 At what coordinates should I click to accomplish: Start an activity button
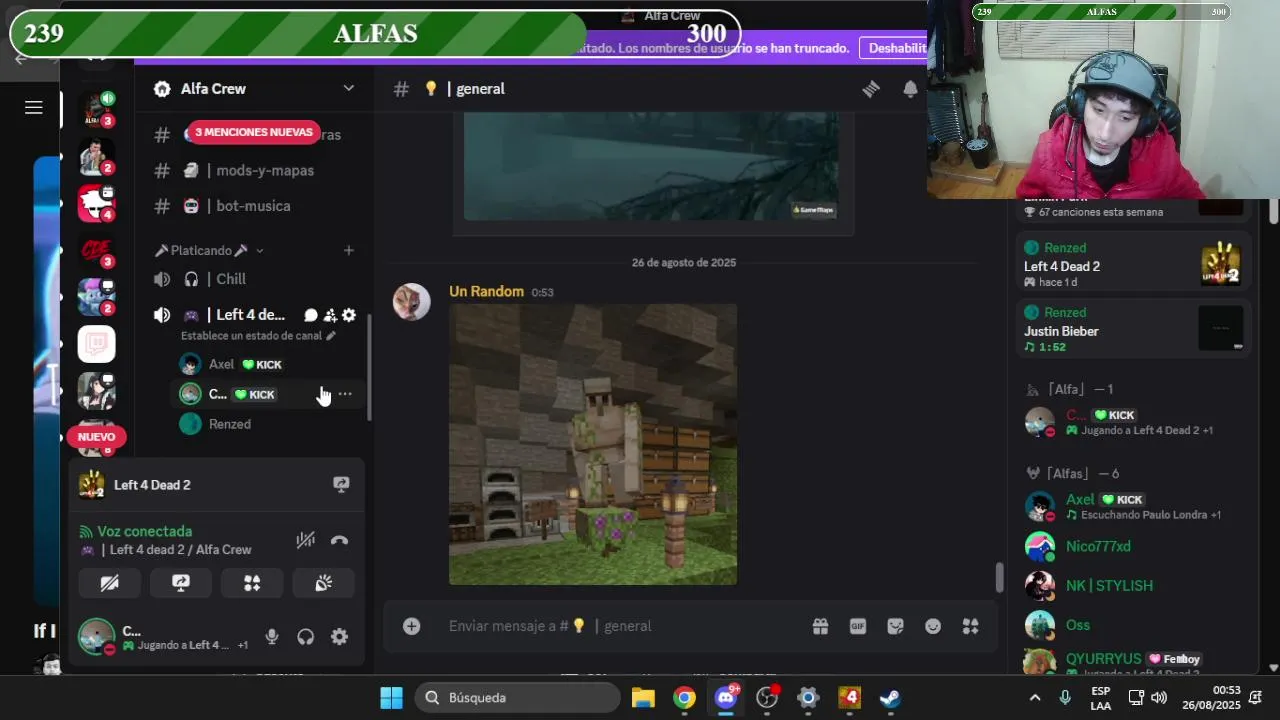(252, 583)
